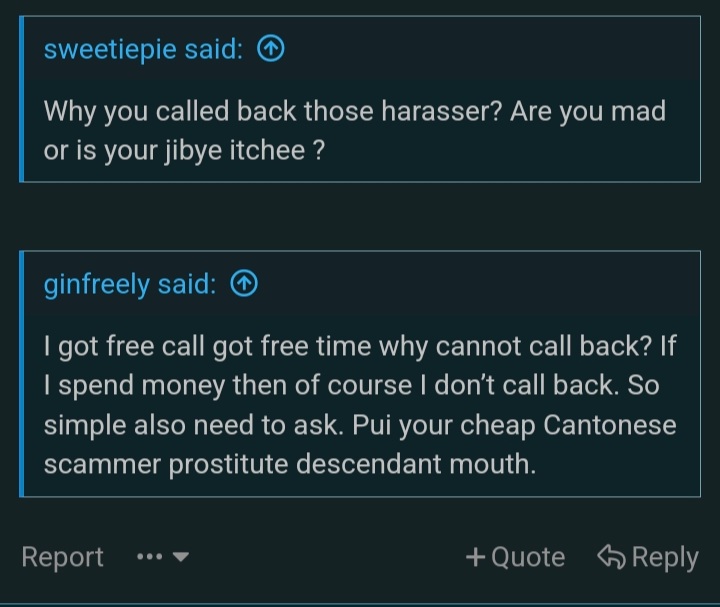This screenshot has width=720, height=607.
Task: Open the ginfreely said attribution link
Action: [x=129, y=285]
